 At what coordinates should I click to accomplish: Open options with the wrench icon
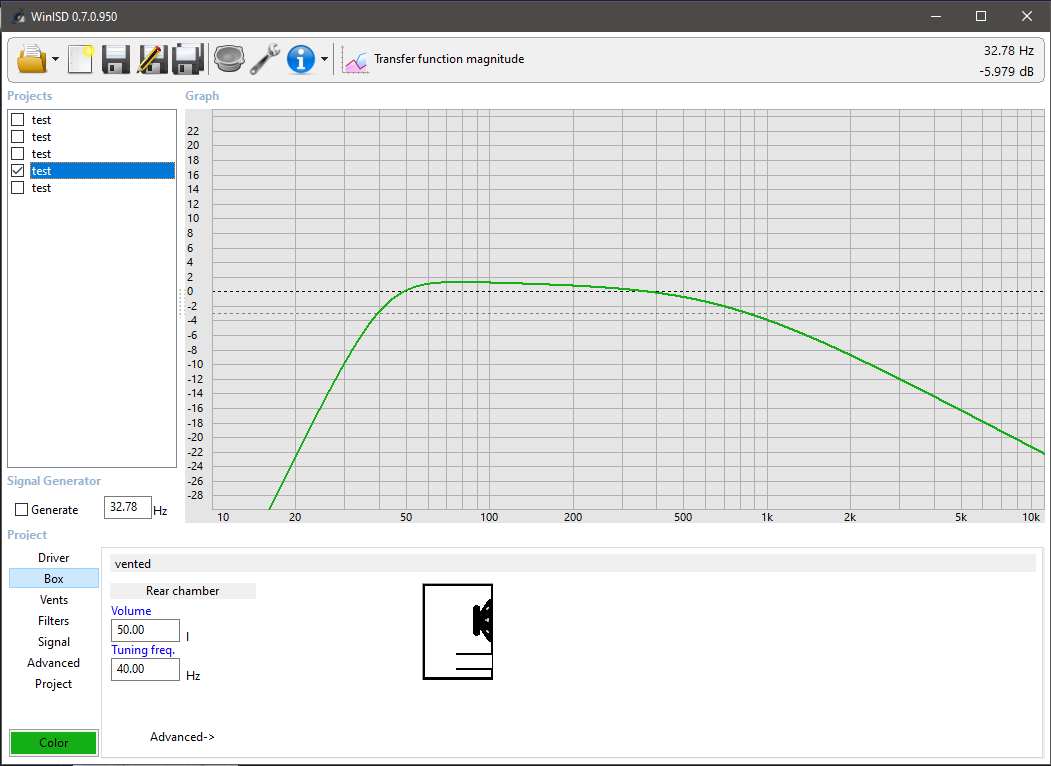coord(265,59)
